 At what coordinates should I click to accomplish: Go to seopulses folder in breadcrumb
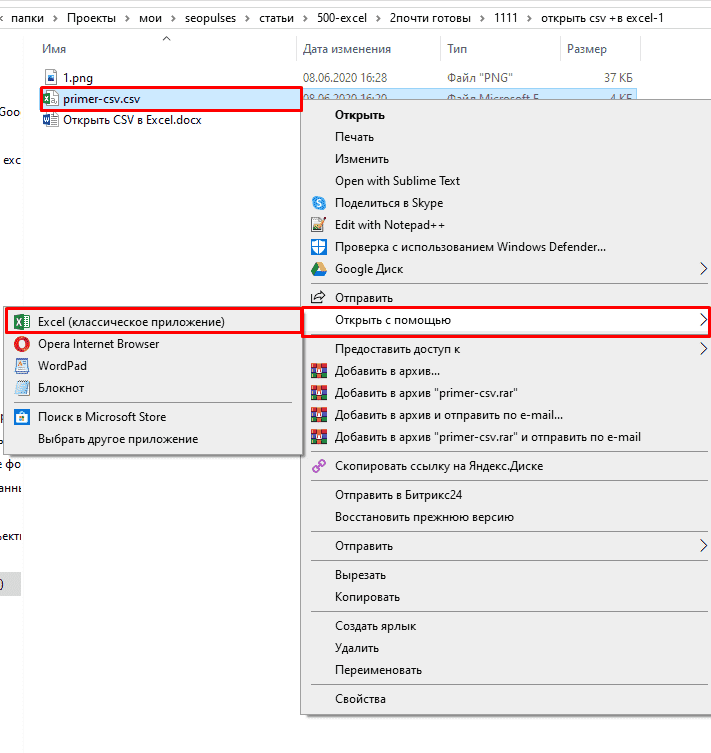click(x=210, y=18)
